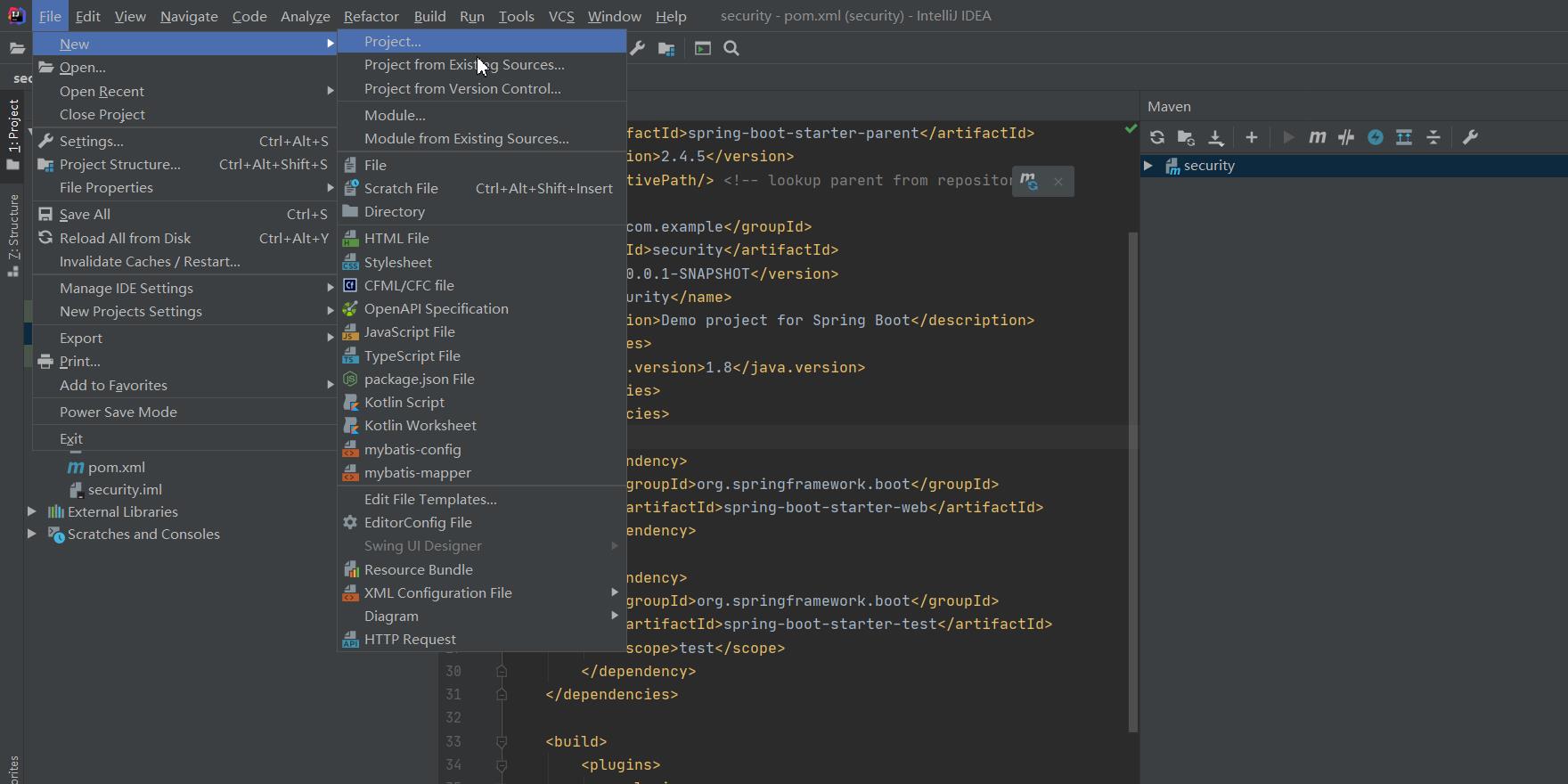Click the editor vertical scrollbar
The image size is (1568, 784).
(1133, 481)
